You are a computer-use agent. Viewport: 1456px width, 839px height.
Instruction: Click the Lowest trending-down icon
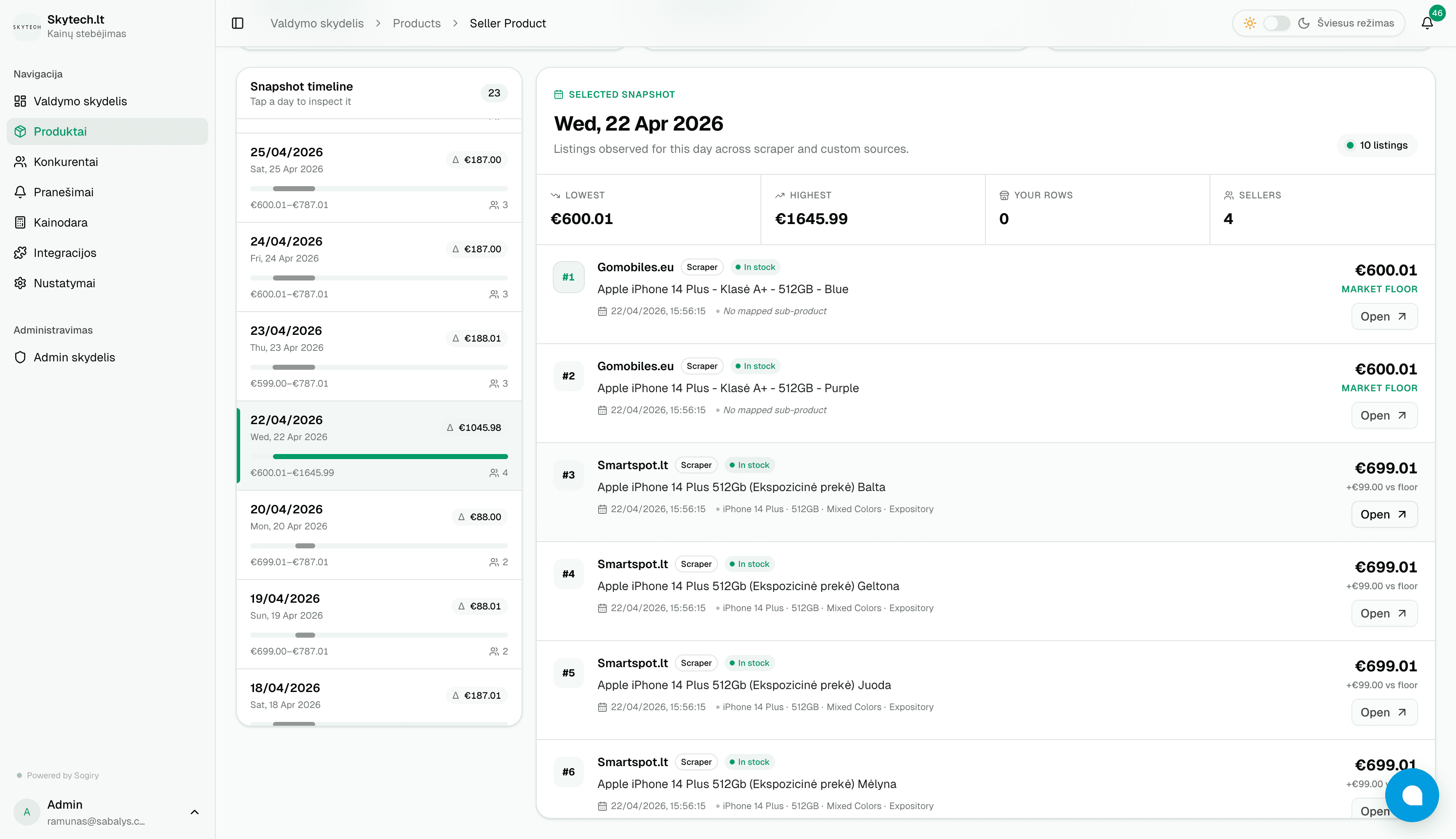click(x=556, y=195)
